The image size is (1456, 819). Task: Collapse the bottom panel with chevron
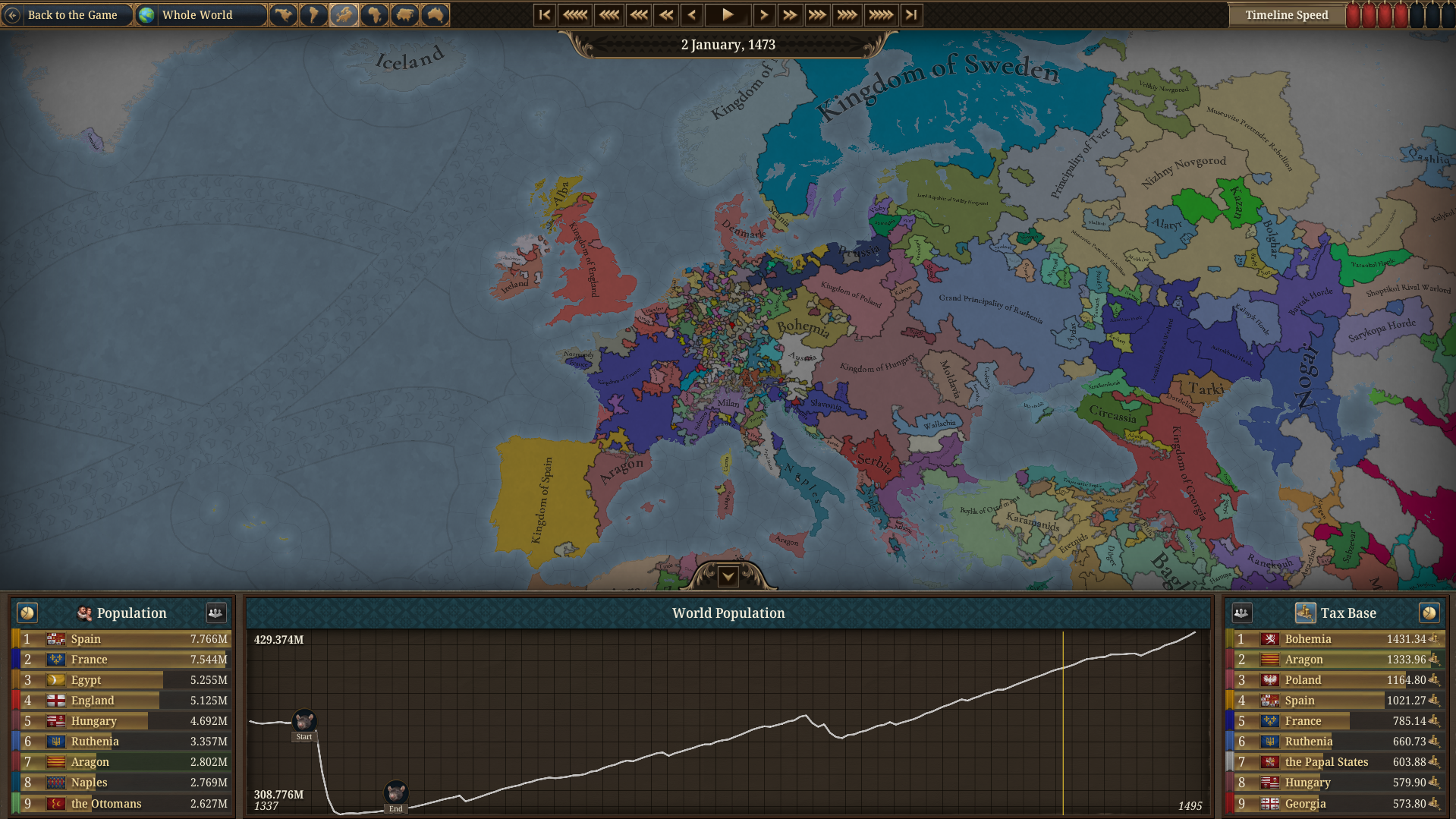click(x=728, y=576)
